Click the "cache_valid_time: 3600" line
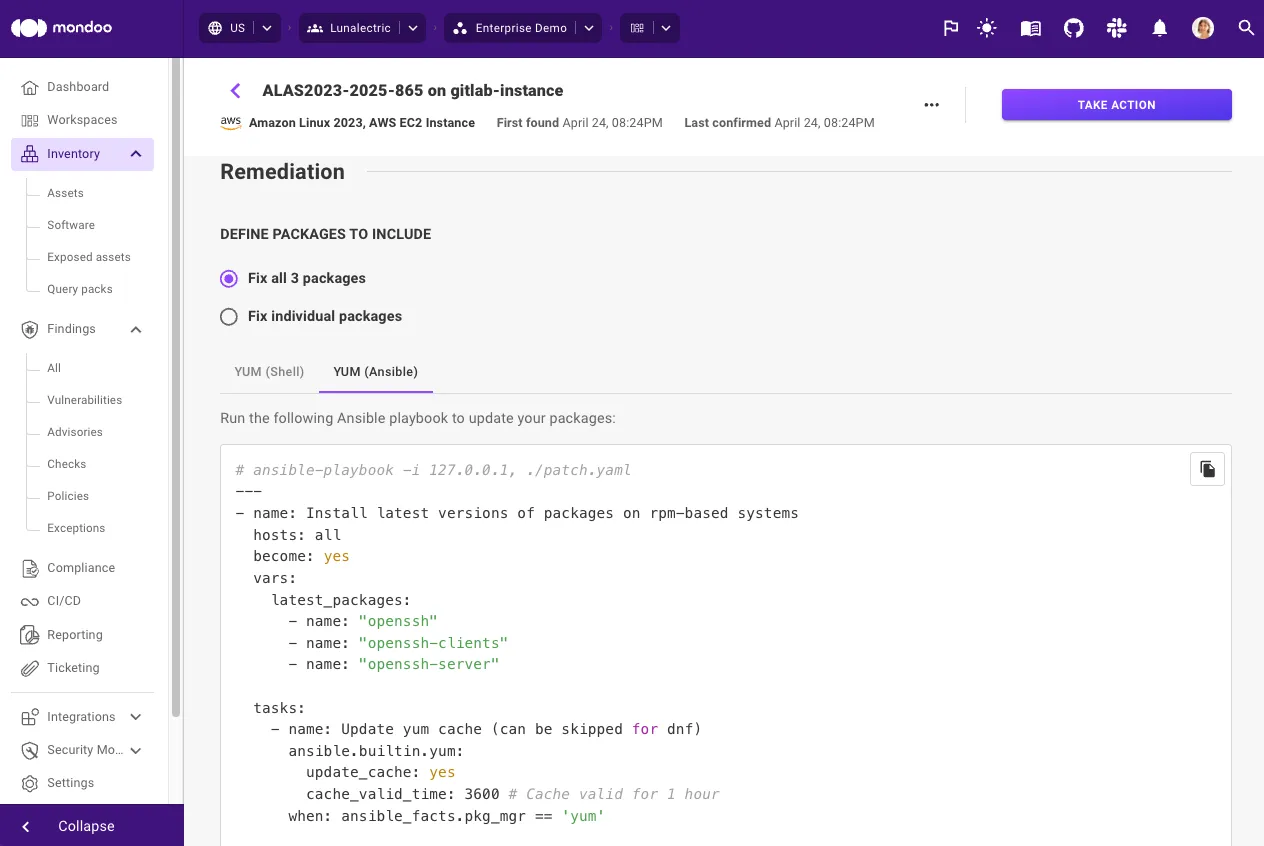 (403, 794)
